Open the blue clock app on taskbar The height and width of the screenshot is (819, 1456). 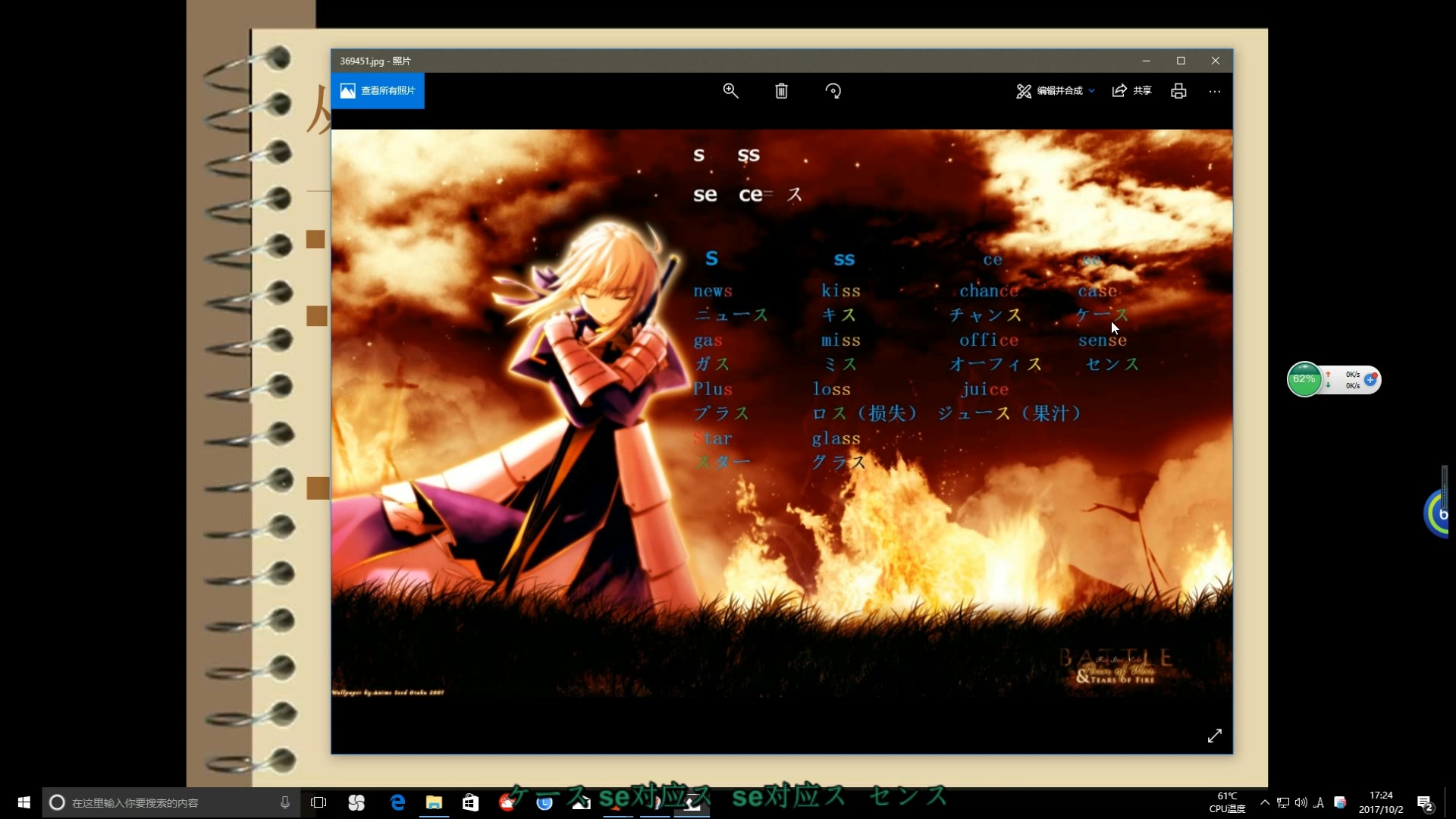pos(544,802)
